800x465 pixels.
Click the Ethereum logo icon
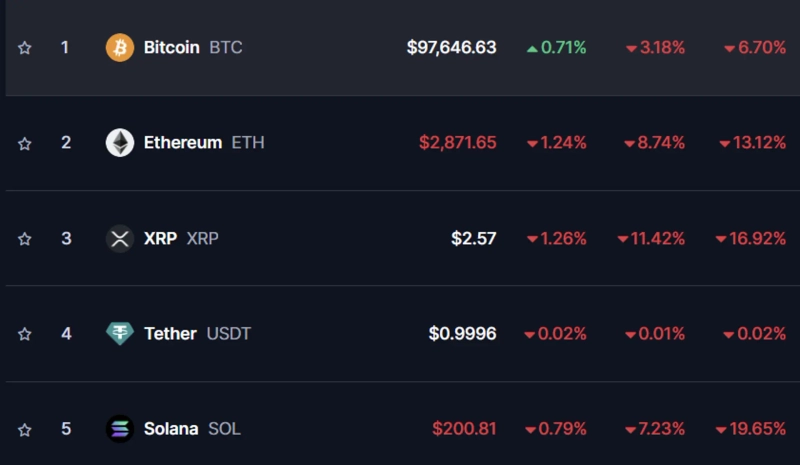pos(120,143)
